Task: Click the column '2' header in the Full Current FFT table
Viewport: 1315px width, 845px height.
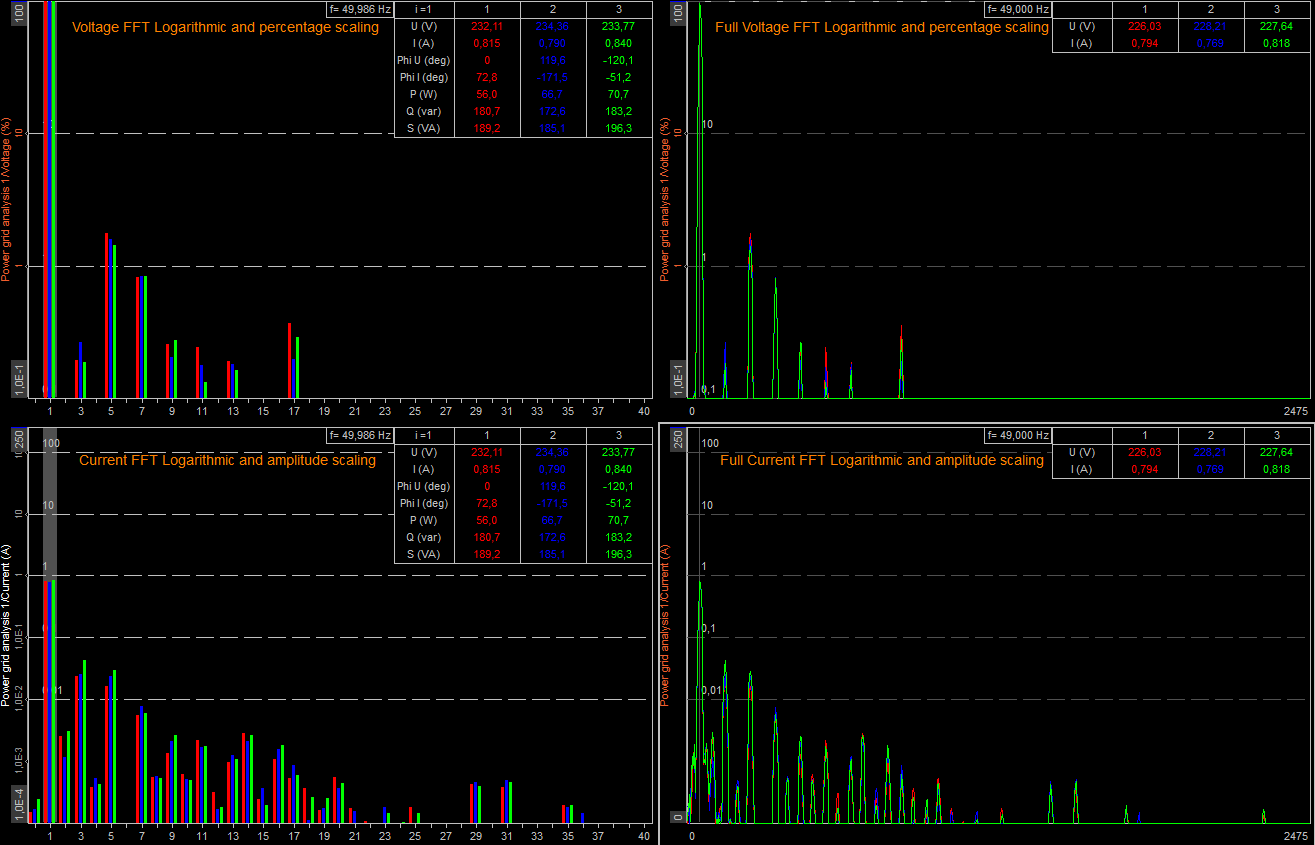Action: pos(1210,435)
